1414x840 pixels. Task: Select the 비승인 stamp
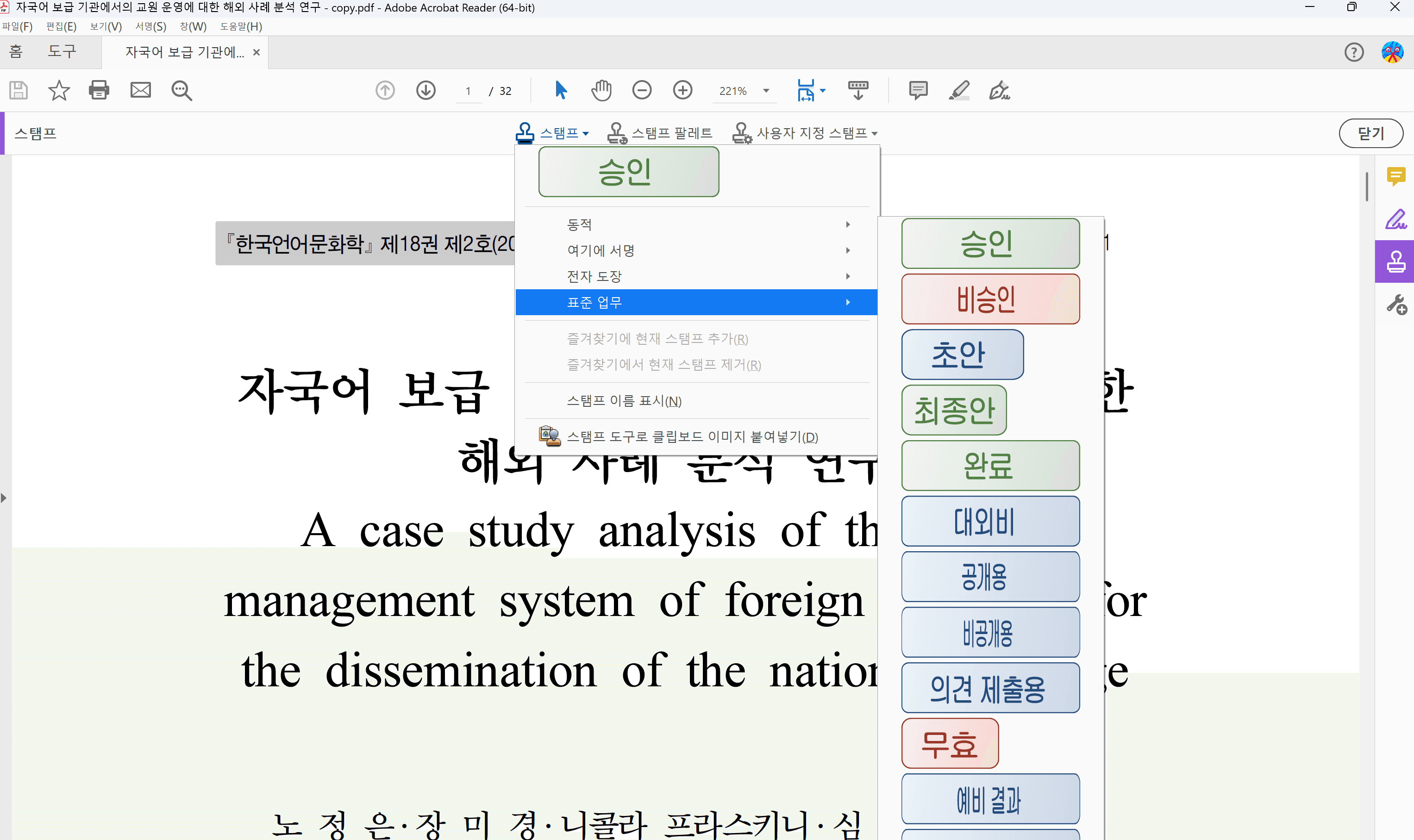[x=990, y=299]
